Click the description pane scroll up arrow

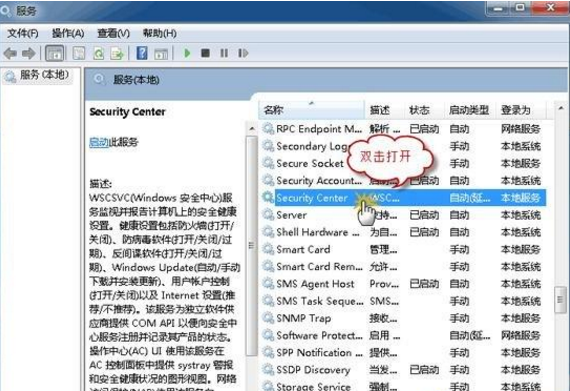point(252,129)
